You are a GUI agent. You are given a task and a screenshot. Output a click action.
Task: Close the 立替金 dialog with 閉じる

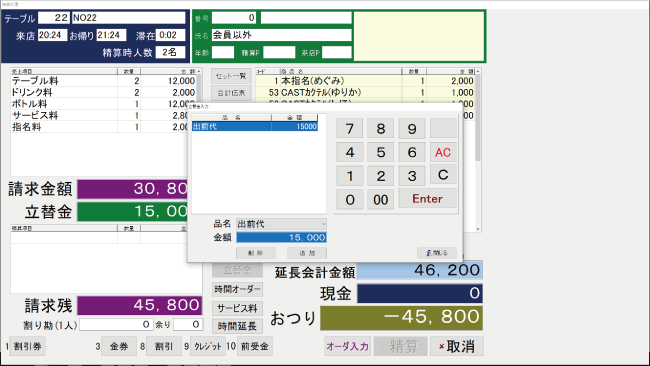click(x=437, y=253)
